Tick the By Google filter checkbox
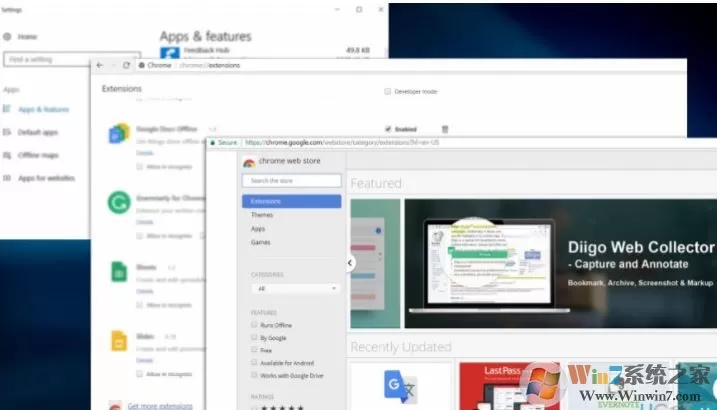The image size is (717, 410). 254,338
